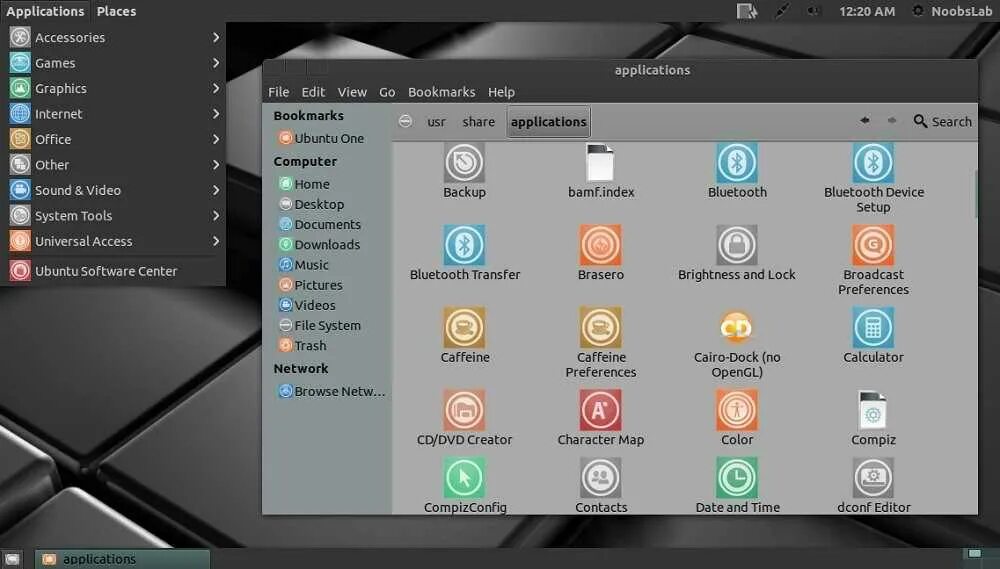Go forward using the right arrow
Image resolution: width=1000 pixels, height=569 pixels.
[892, 121]
